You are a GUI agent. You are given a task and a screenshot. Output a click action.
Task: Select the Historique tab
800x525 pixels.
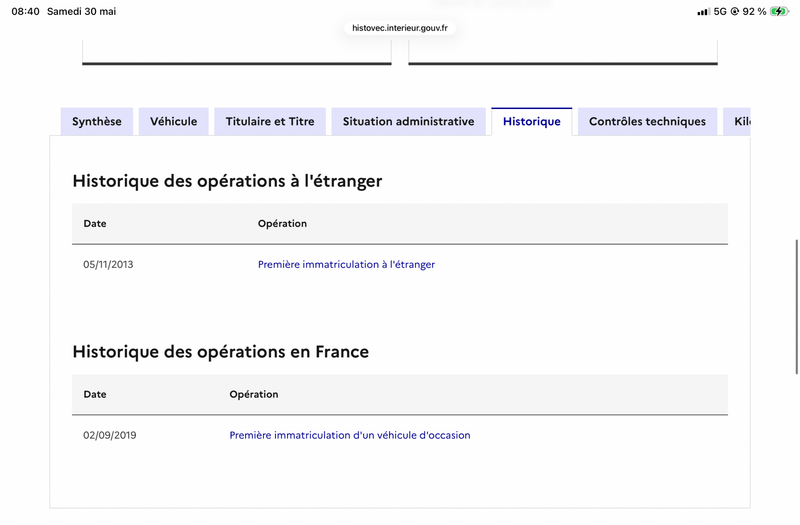click(532, 121)
